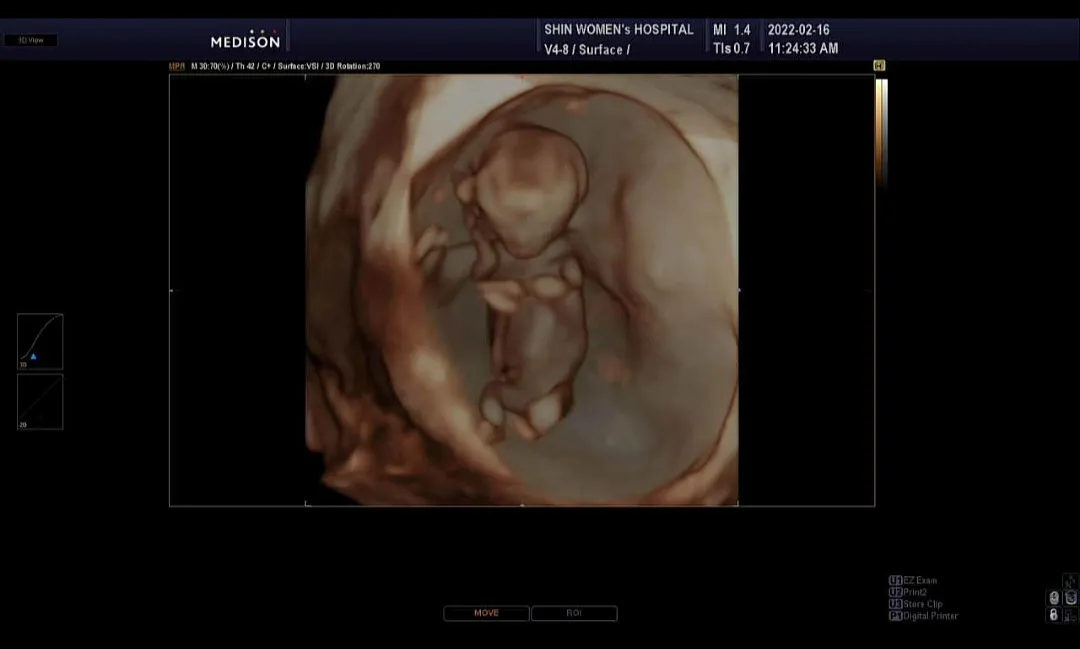Select the MPR mode label

tap(177, 66)
